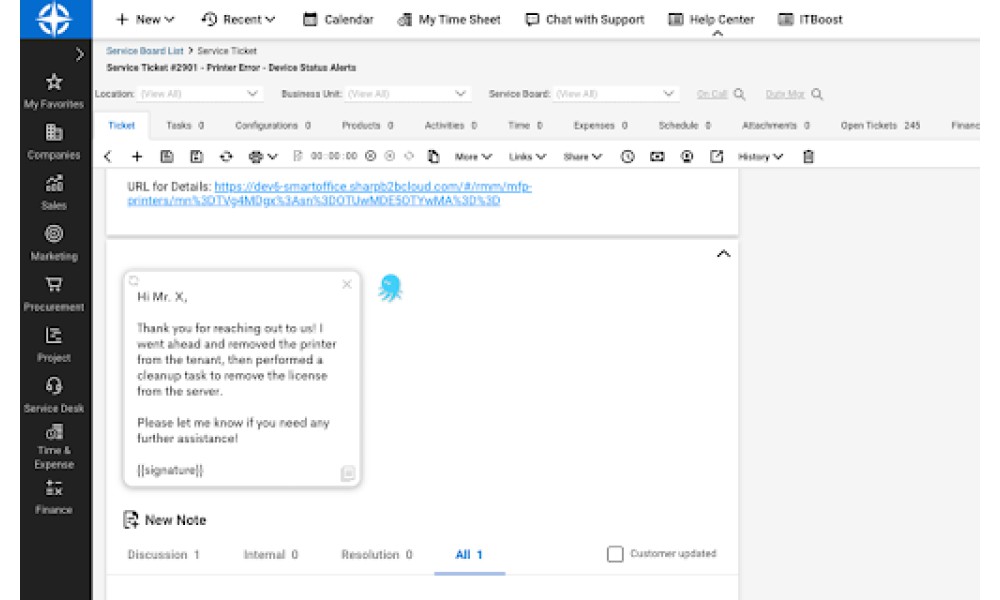Open the History dropdown
1000x600 pixels.
tap(760, 157)
